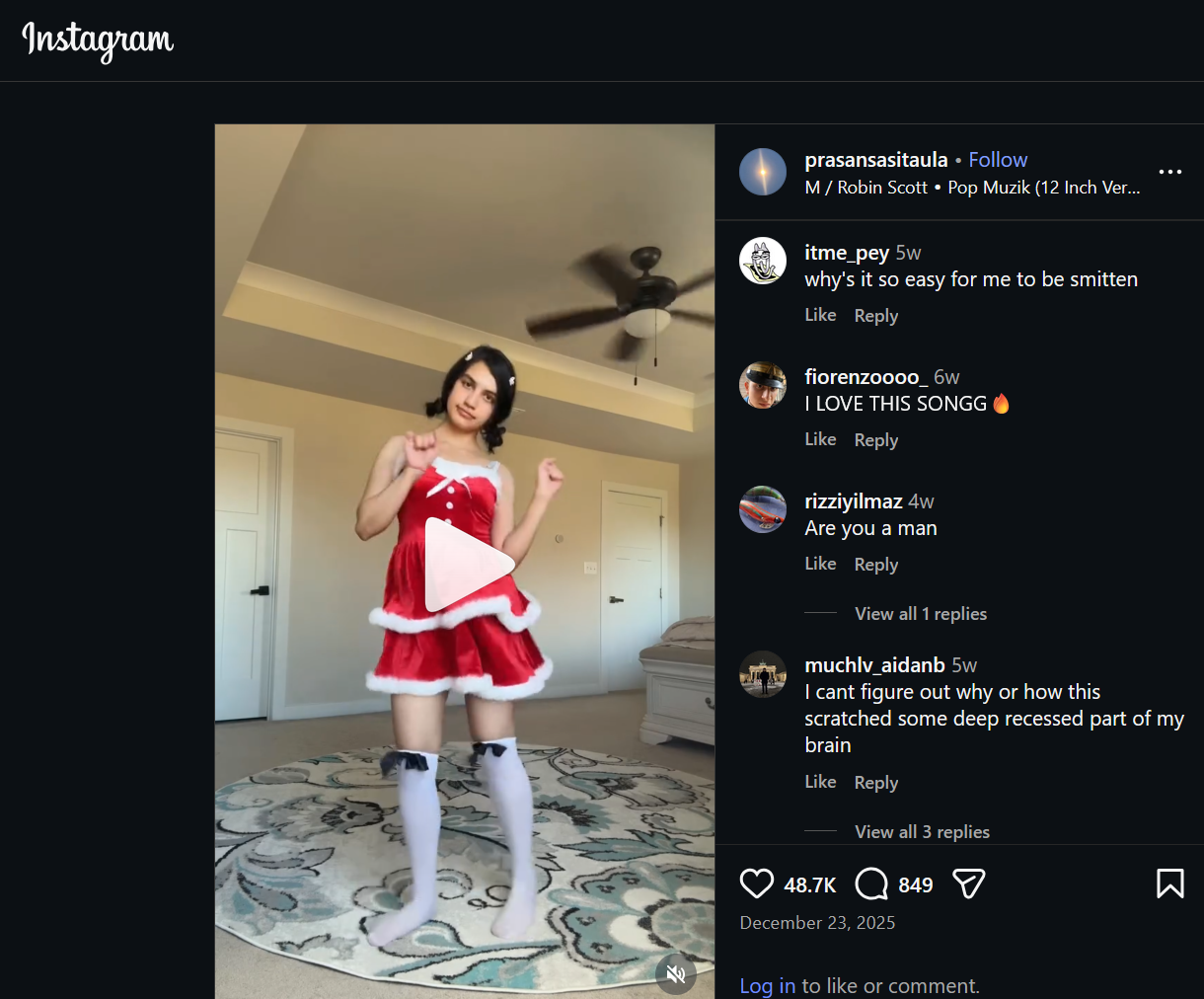Save post with bookmark icon
This screenshot has width=1204, height=999.
tap(1170, 884)
